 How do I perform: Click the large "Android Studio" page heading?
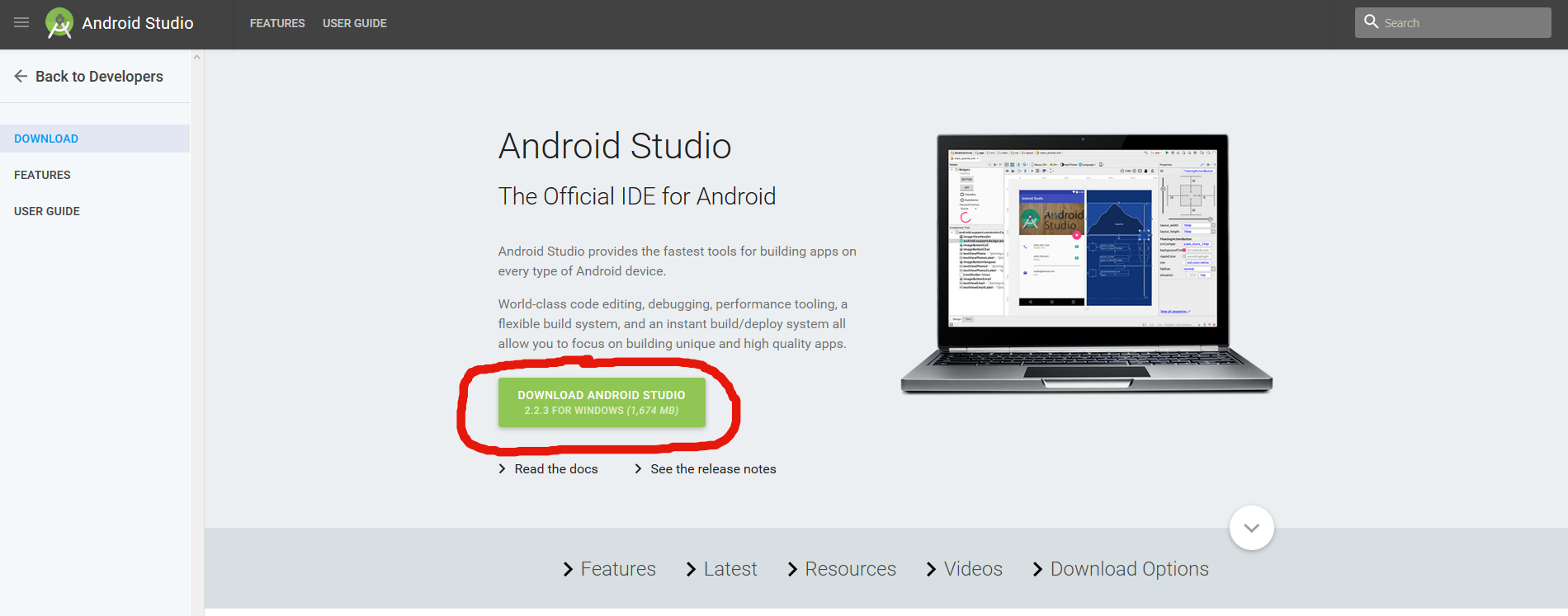[x=615, y=146]
